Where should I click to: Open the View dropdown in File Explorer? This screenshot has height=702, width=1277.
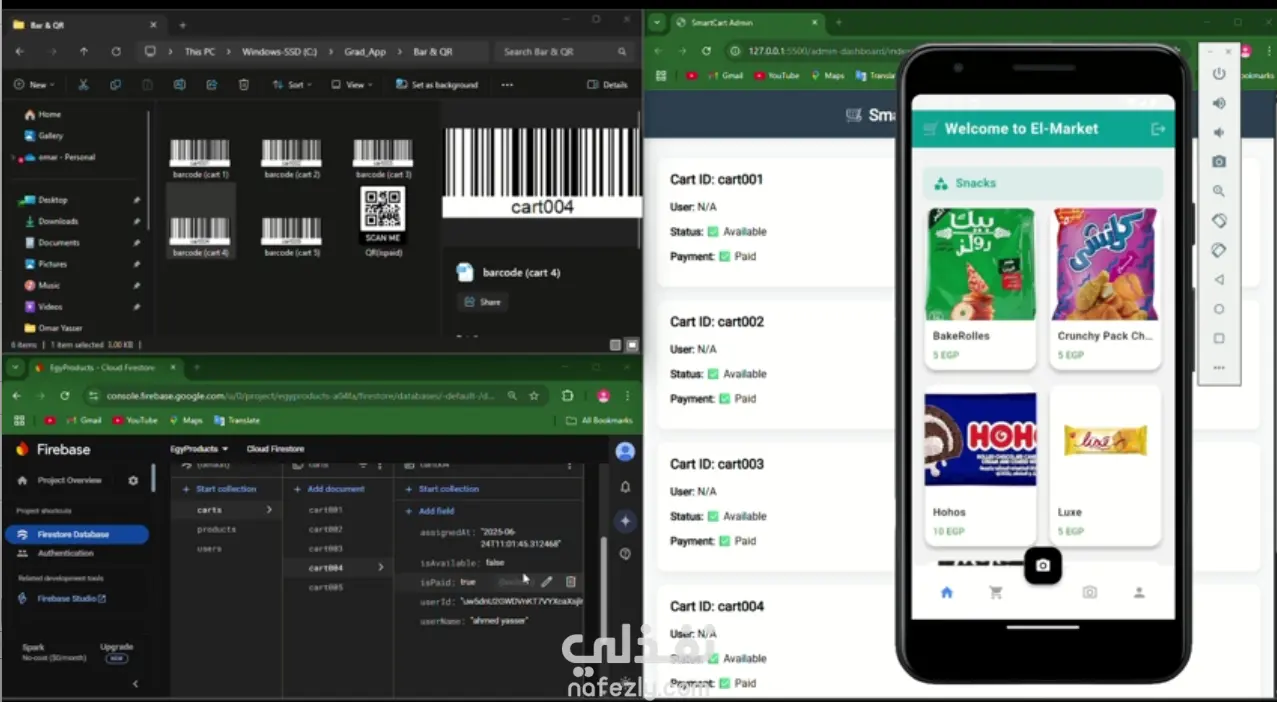pyautogui.click(x=350, y=85)
